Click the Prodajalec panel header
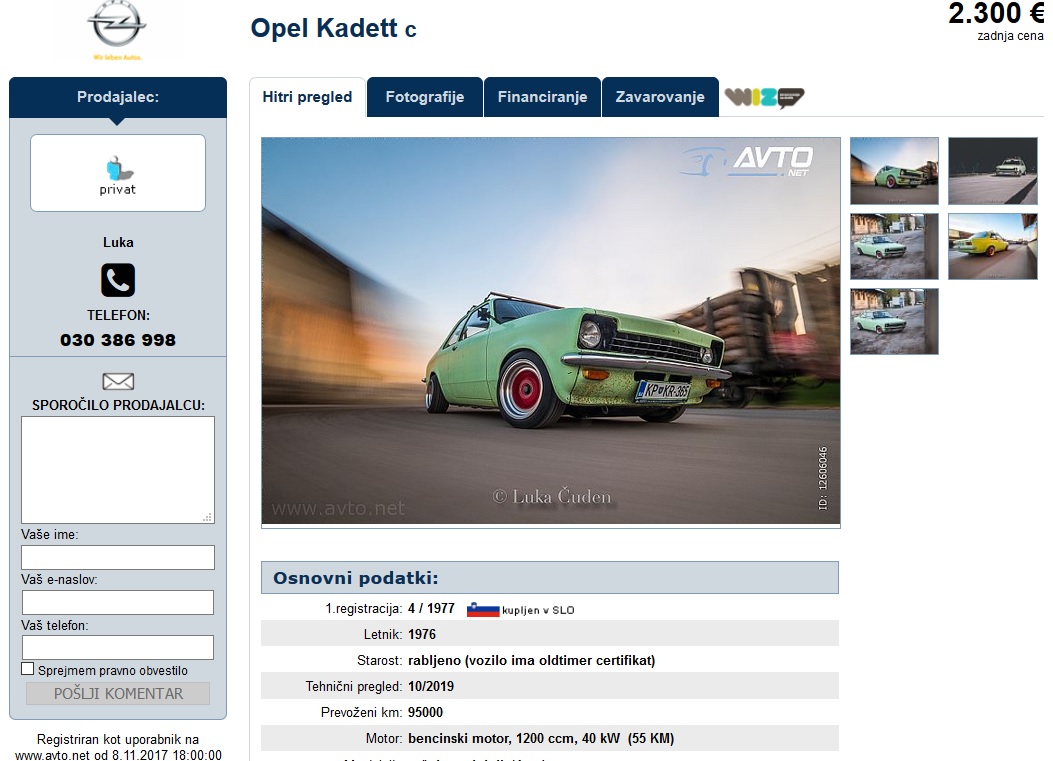 [118, 97]
